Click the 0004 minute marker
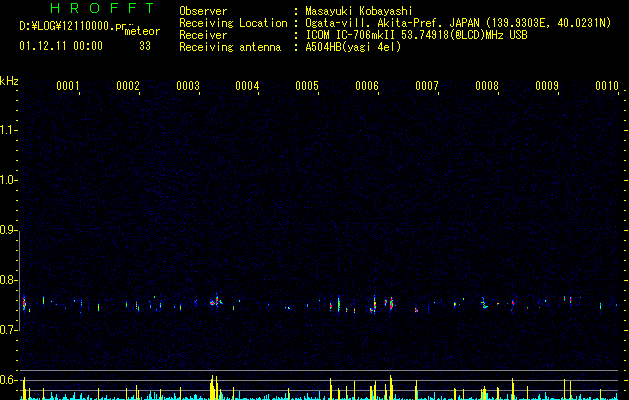629x400 pixels. tap(247, 86)
